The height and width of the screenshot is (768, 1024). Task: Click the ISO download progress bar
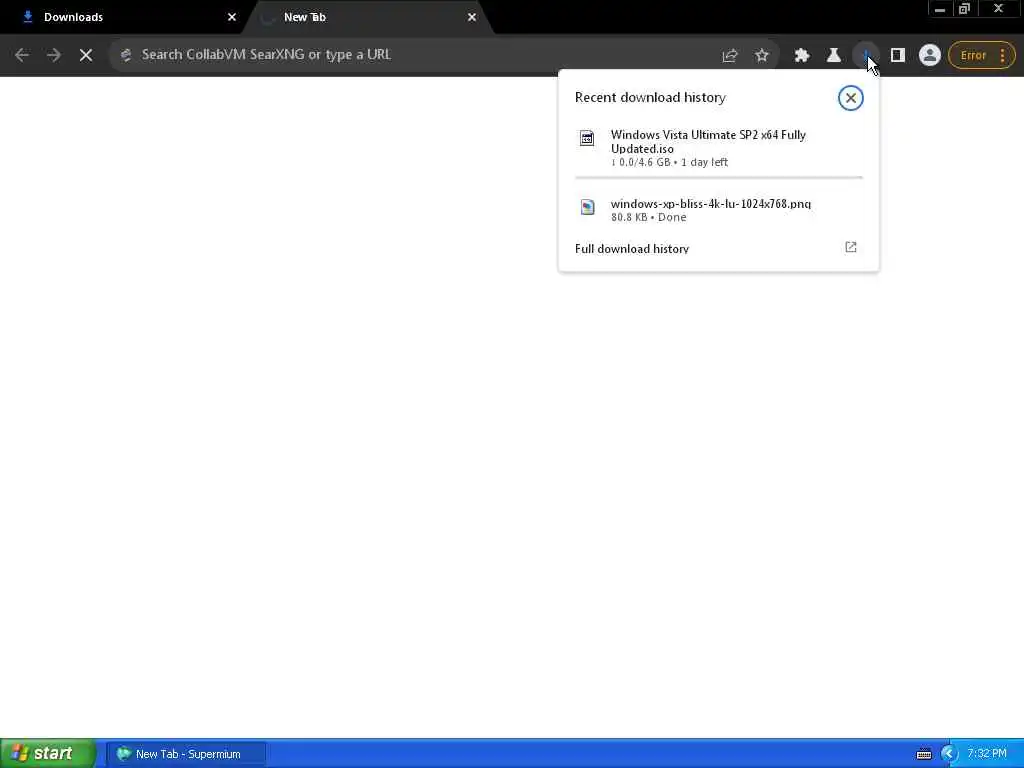coord(718,177)
